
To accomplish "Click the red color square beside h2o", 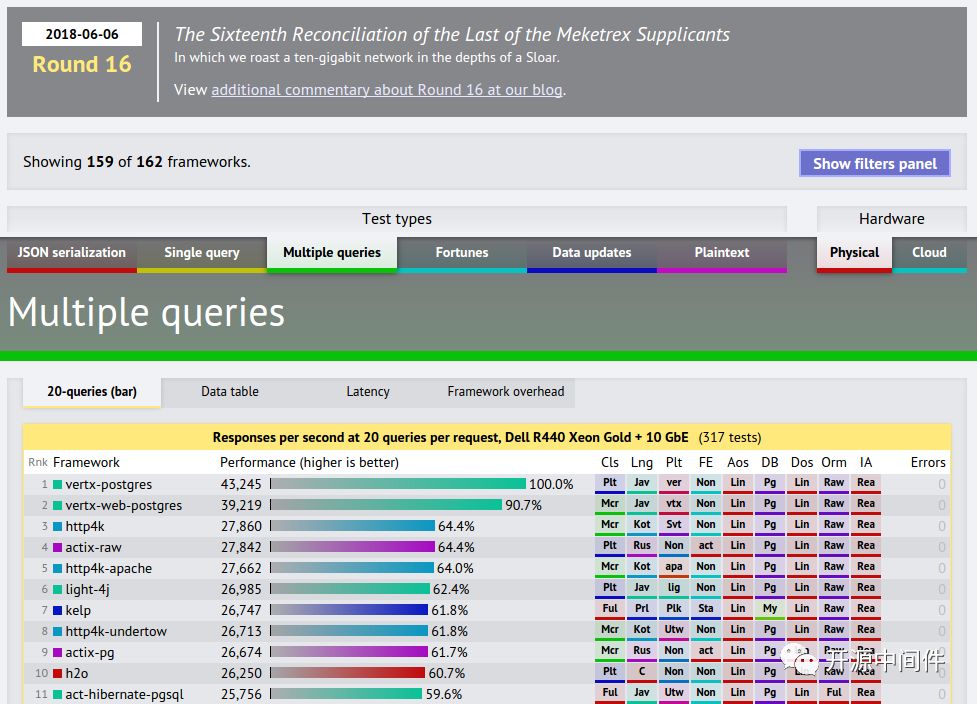I will pos(58,674).
